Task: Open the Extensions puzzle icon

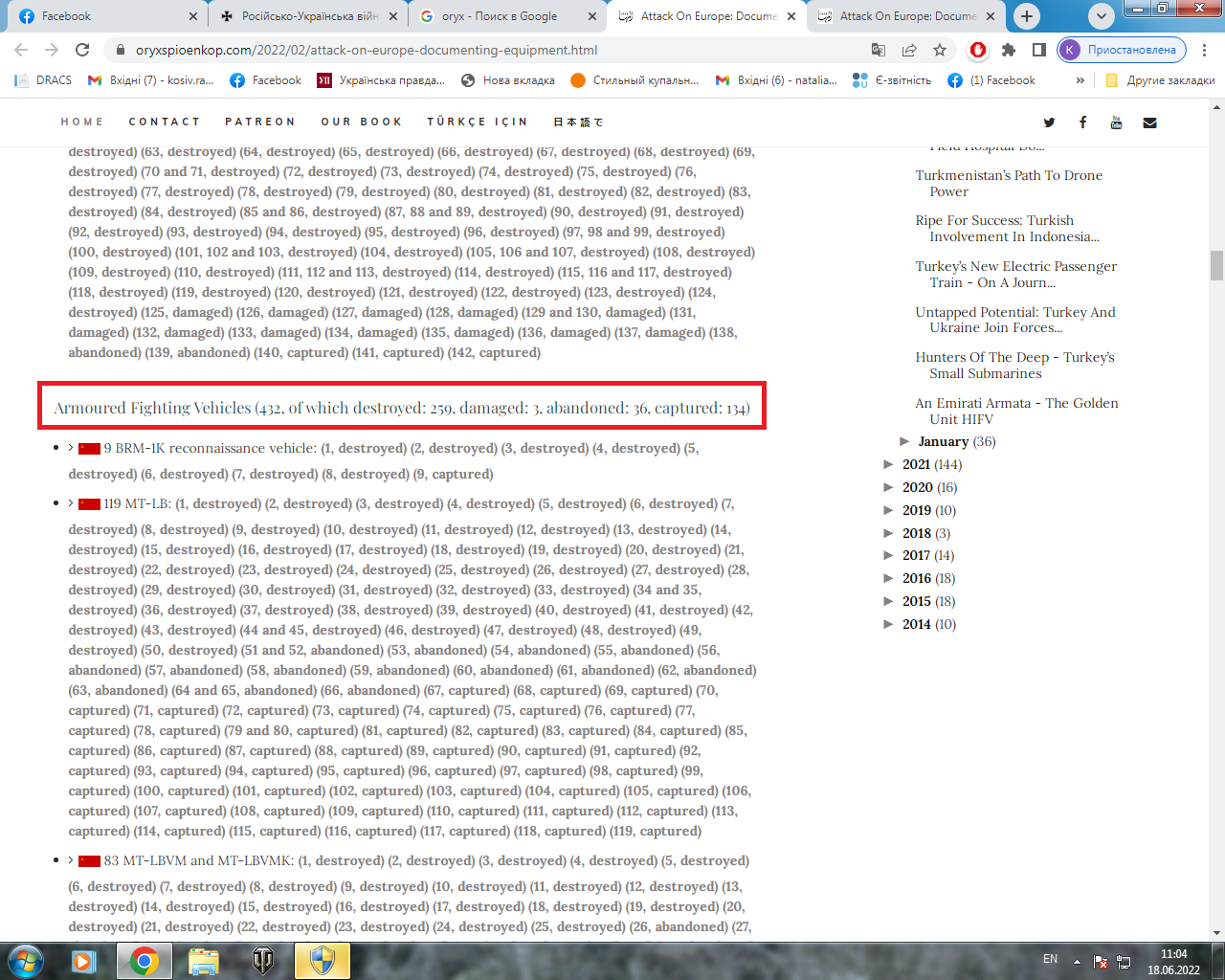Action: point(1009,50)
